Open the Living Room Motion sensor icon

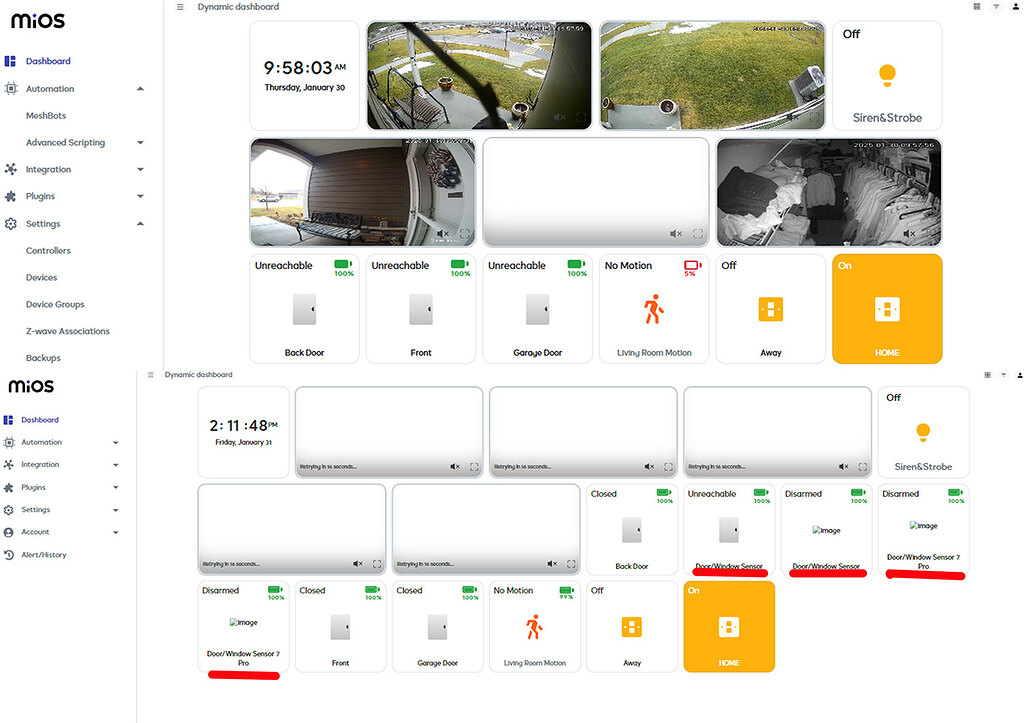coord(653,310)
